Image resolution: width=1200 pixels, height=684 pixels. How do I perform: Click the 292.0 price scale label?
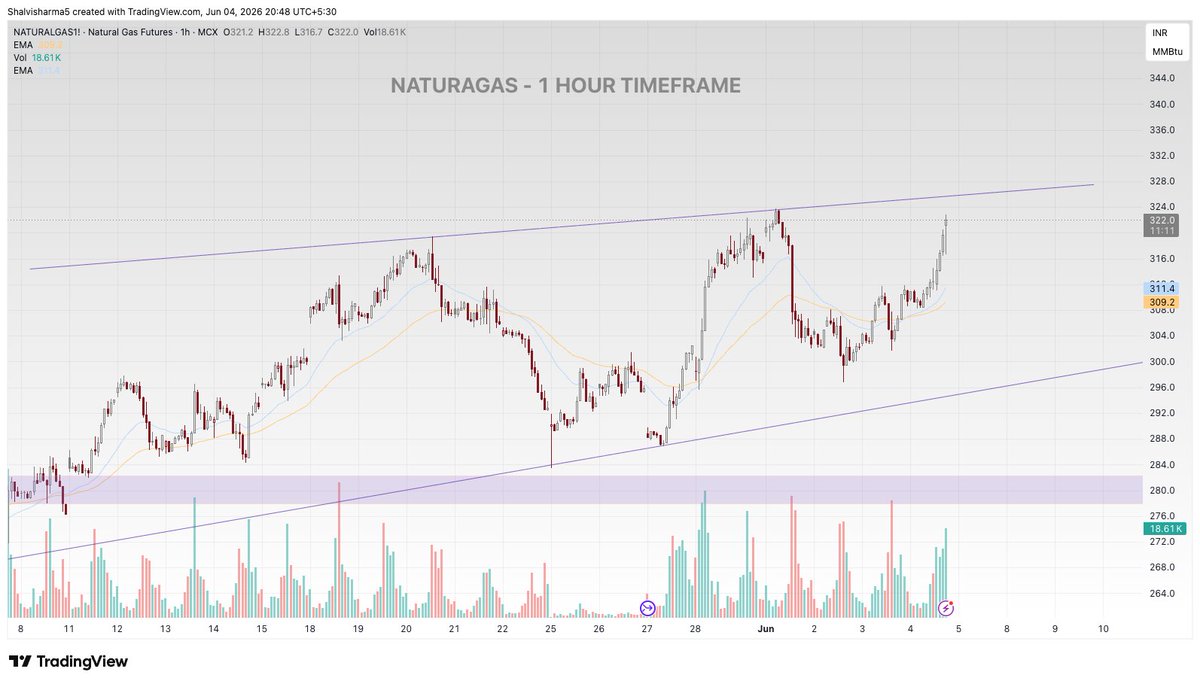tap(1162, 413)
